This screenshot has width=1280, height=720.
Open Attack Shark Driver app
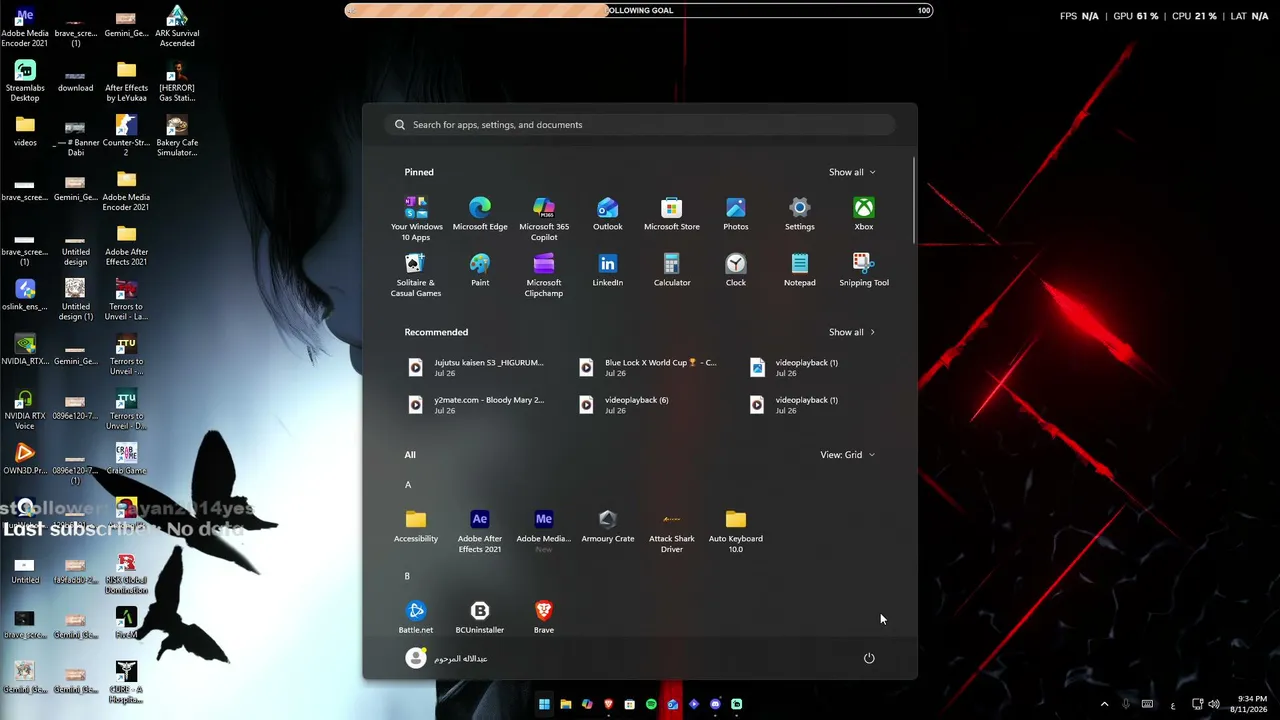[x=672, y=530]
